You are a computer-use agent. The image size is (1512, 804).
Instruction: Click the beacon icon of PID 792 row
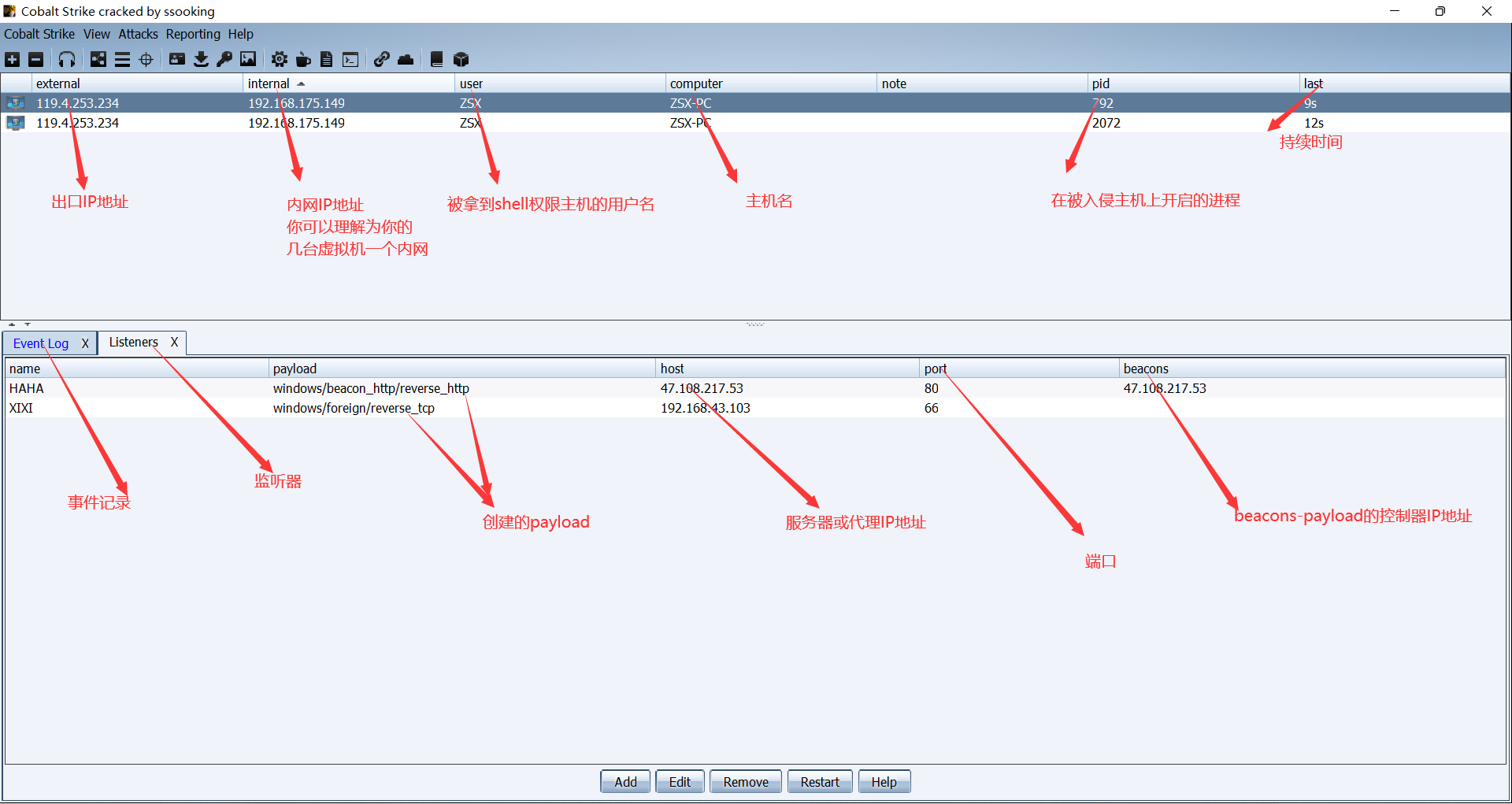(16, 103)
